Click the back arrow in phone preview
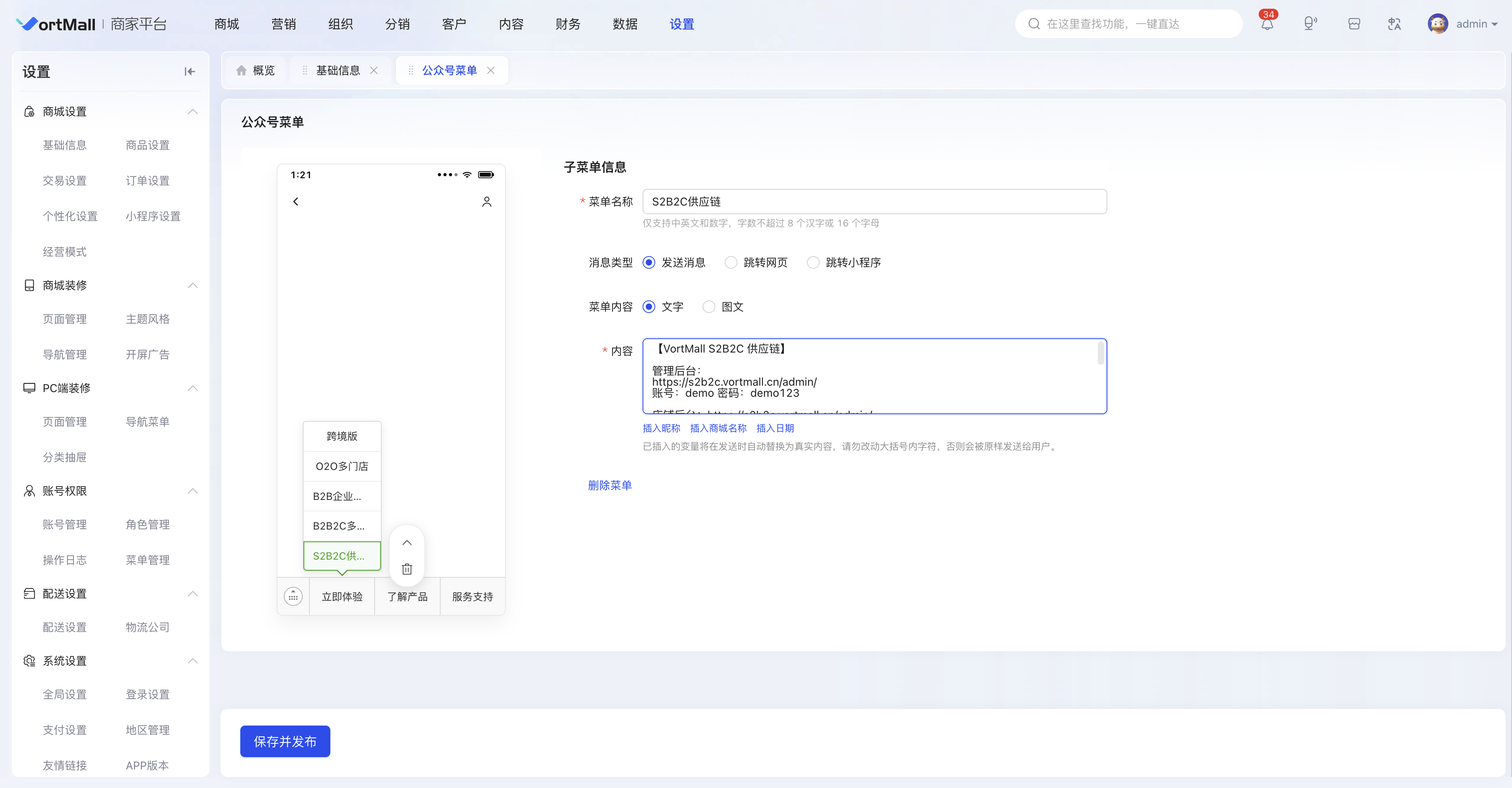Viewport: 1512px width, 788px height. click(x=296, y=202)
